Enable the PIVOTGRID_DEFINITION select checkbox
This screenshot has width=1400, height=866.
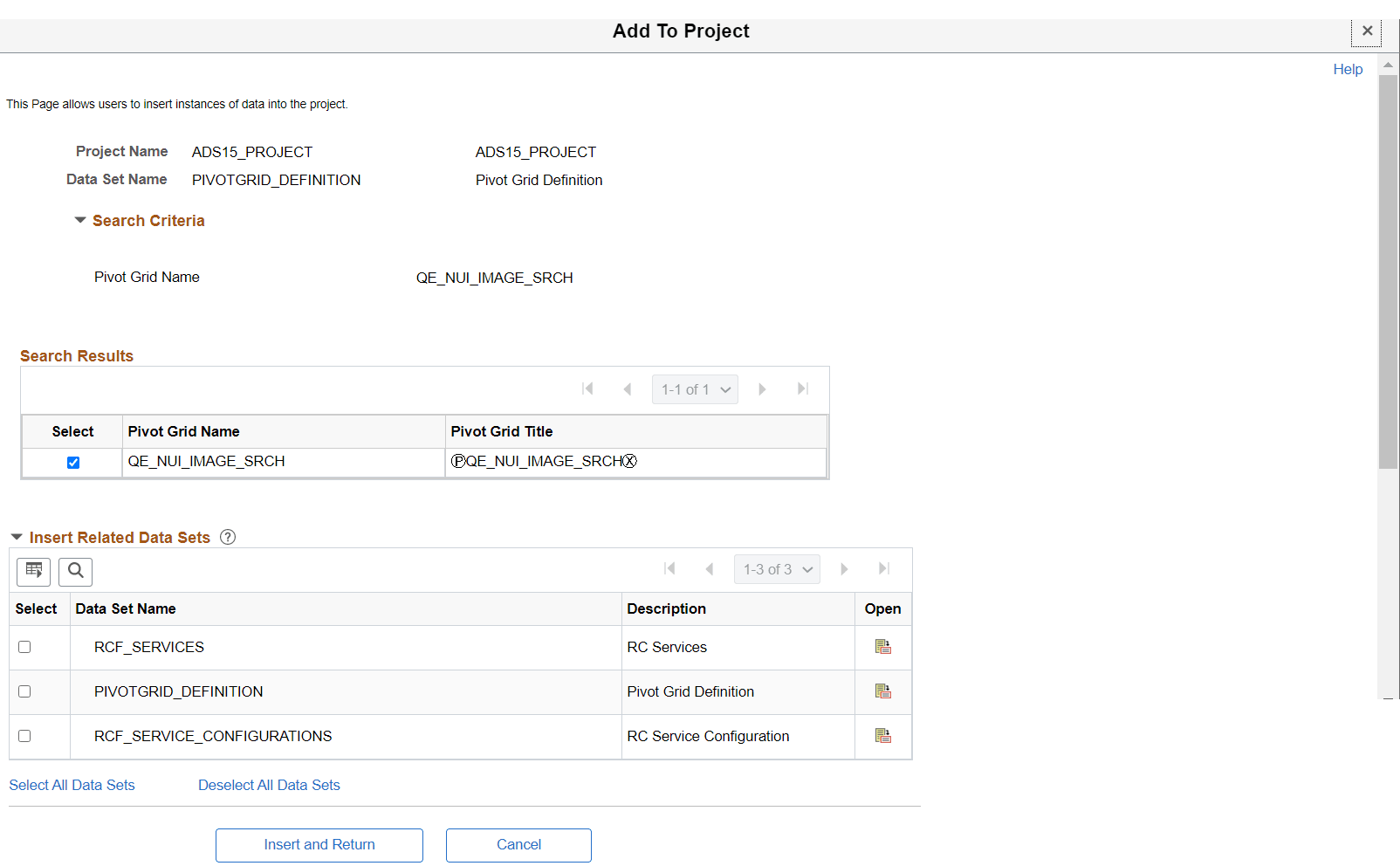[24, 691]
